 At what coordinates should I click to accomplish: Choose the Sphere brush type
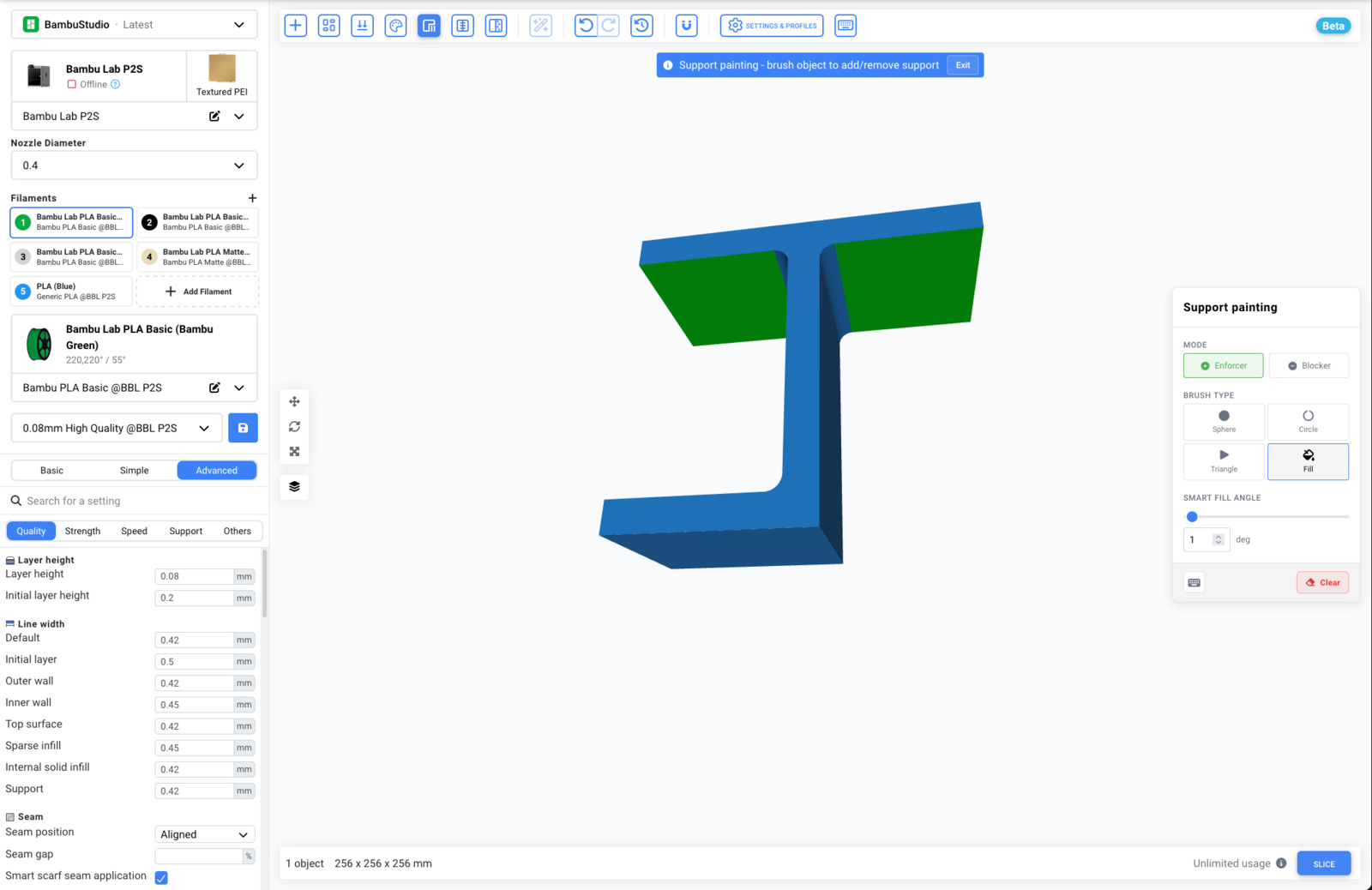1224,422
